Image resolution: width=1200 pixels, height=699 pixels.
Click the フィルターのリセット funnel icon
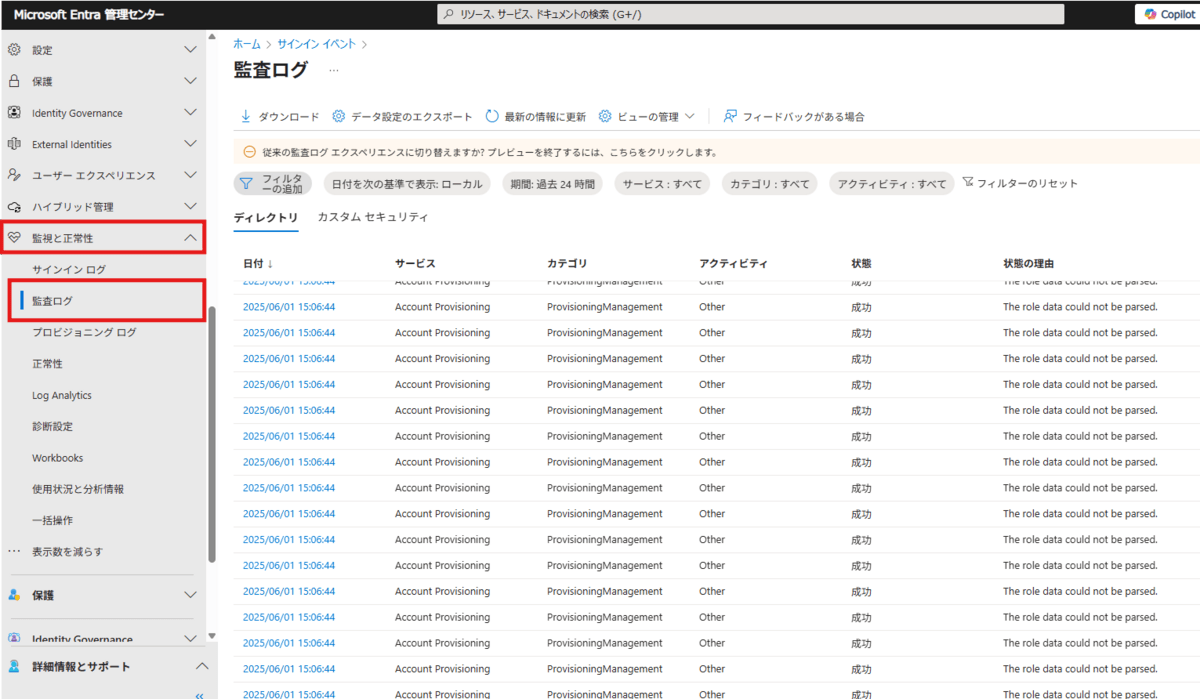point(967,183)
